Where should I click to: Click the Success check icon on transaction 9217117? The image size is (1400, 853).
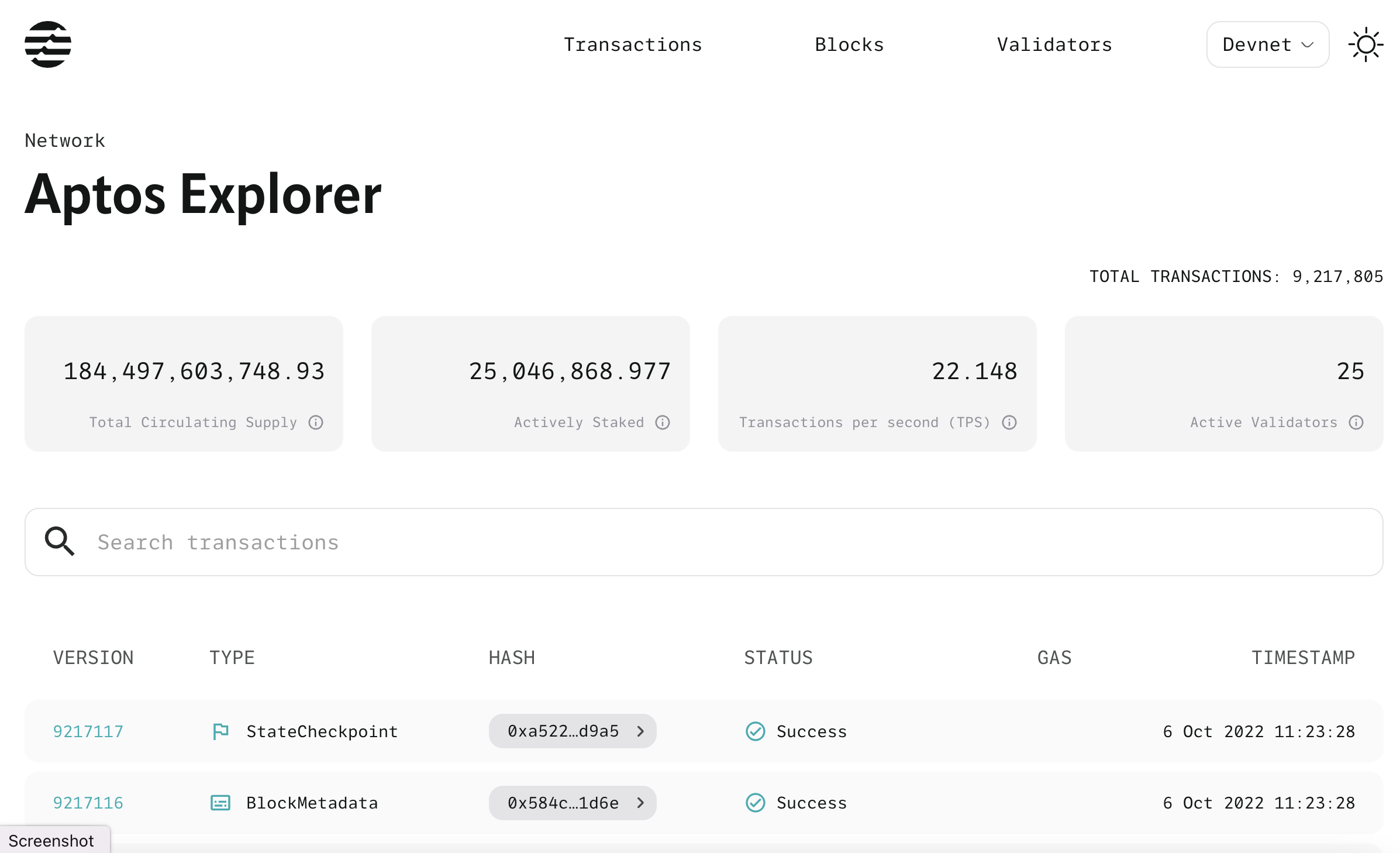(755, 731)
